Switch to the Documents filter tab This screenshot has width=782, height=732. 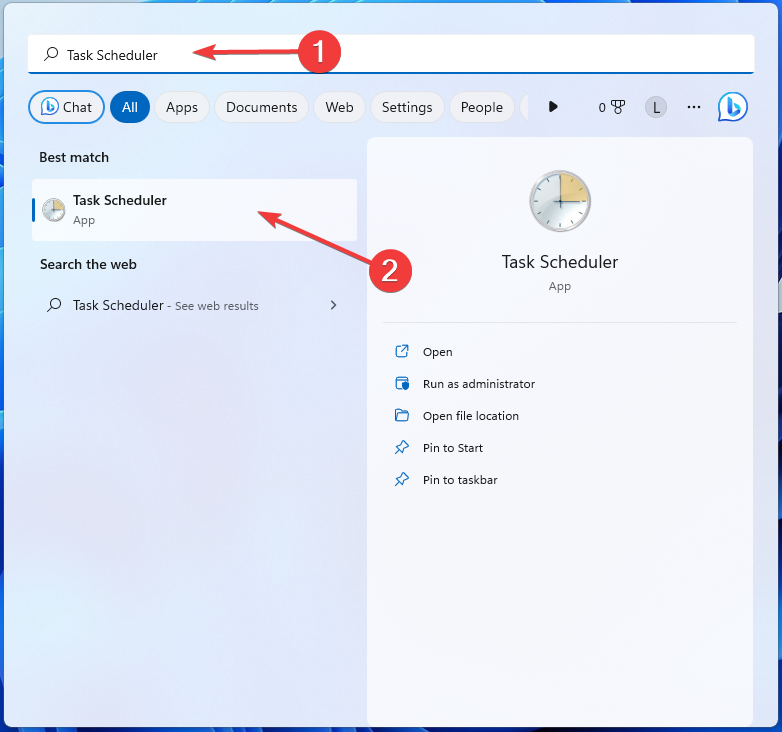[x=261, y=107]
